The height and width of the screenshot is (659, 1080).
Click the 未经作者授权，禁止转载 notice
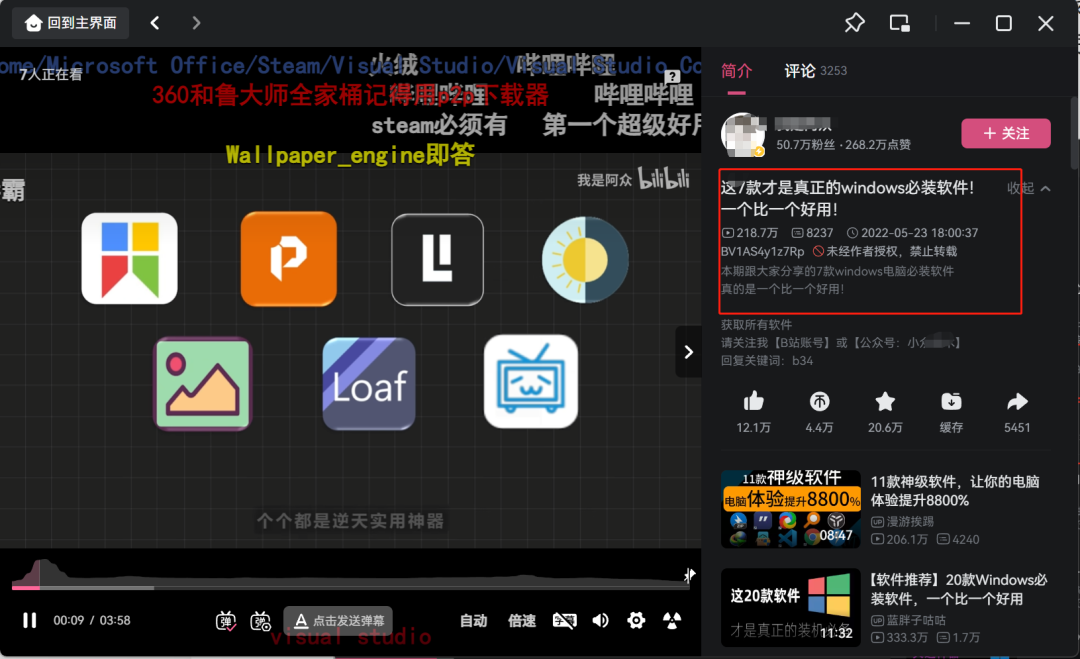[885, 252]
